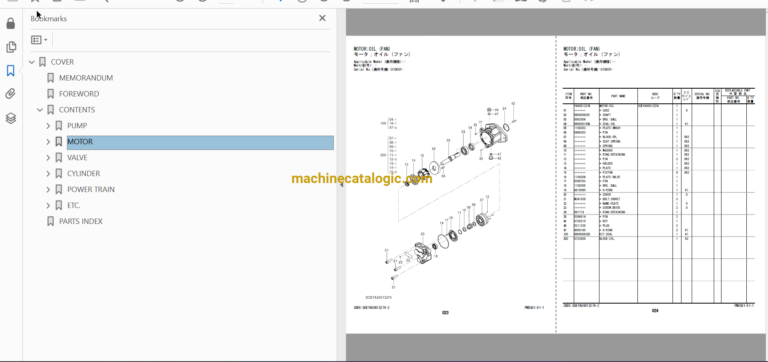Close the Bookmarks panel

(322, 18)
